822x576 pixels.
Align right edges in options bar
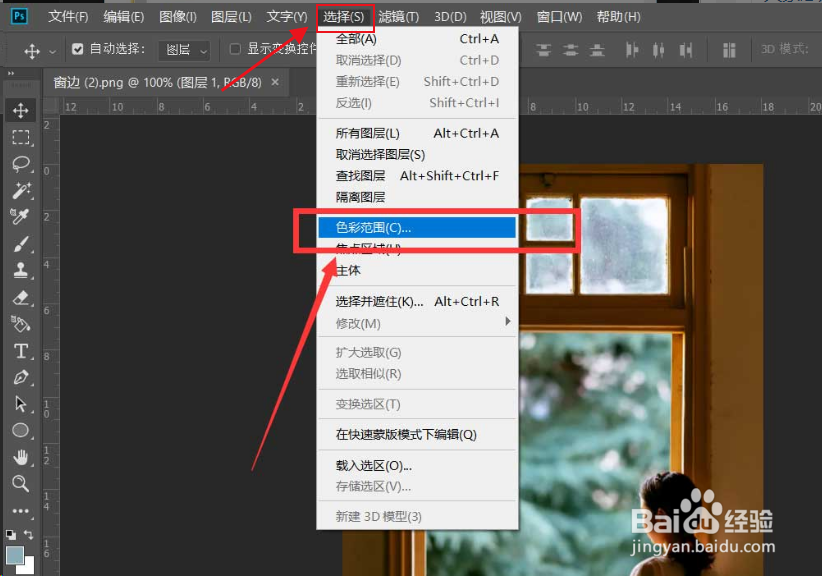[x=686, y=50]
